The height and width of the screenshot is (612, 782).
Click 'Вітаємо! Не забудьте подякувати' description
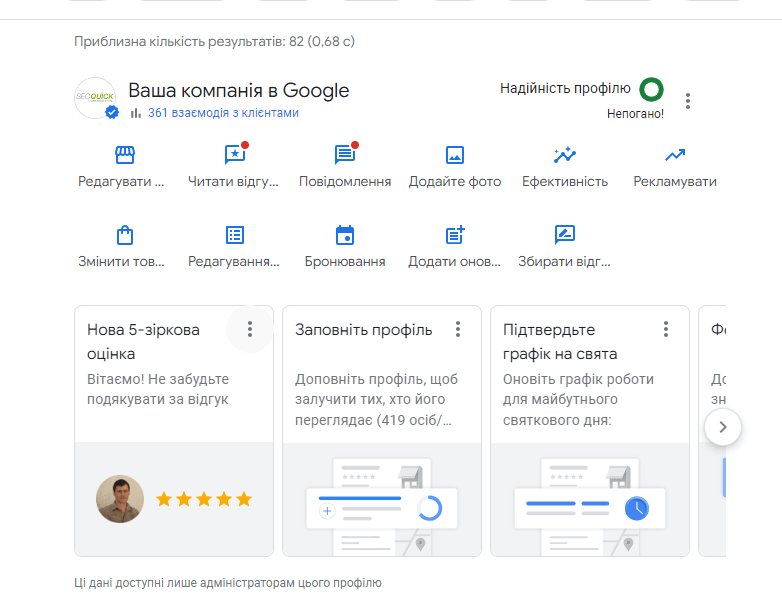[158, 389]
